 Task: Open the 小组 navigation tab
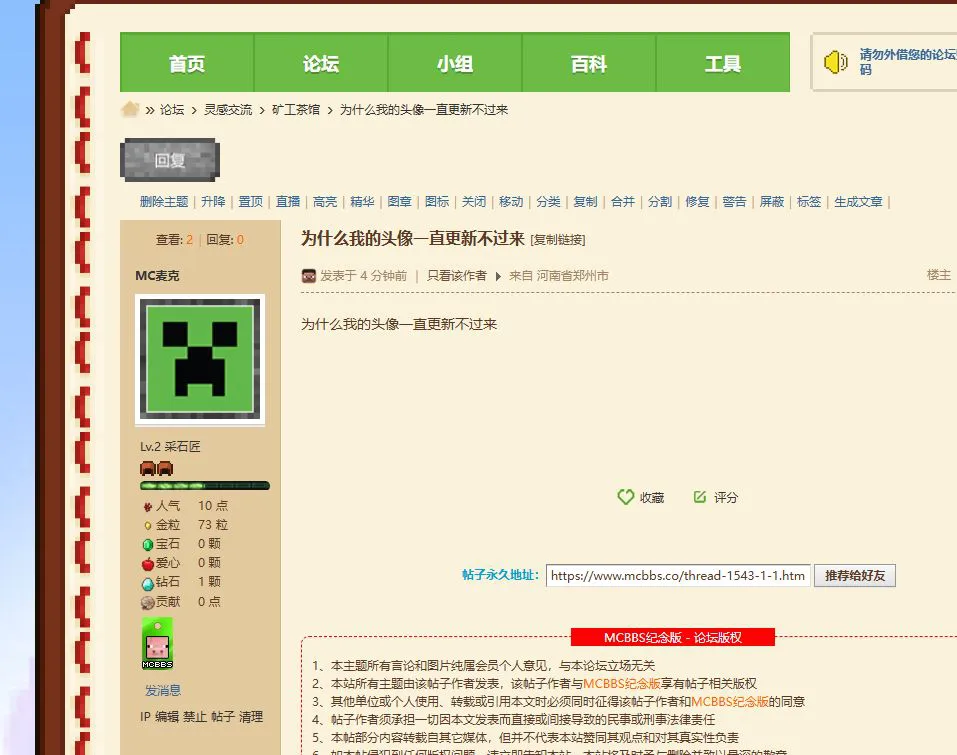tap(455, 62)
